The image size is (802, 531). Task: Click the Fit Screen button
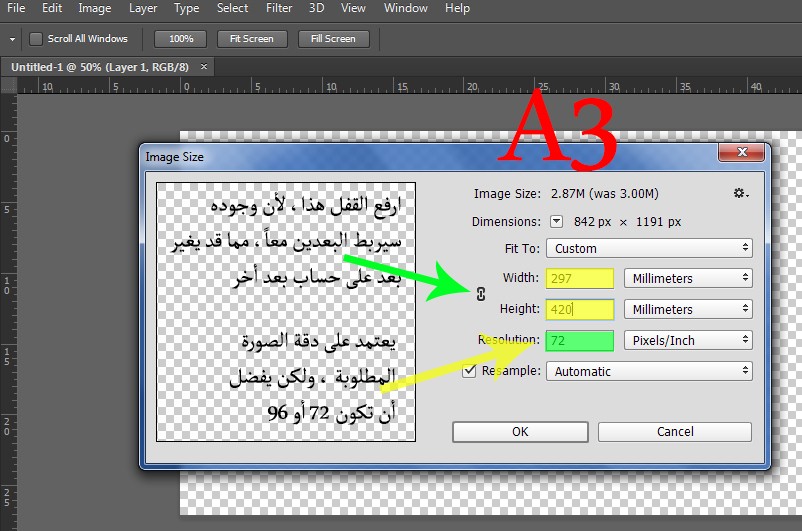251,39
